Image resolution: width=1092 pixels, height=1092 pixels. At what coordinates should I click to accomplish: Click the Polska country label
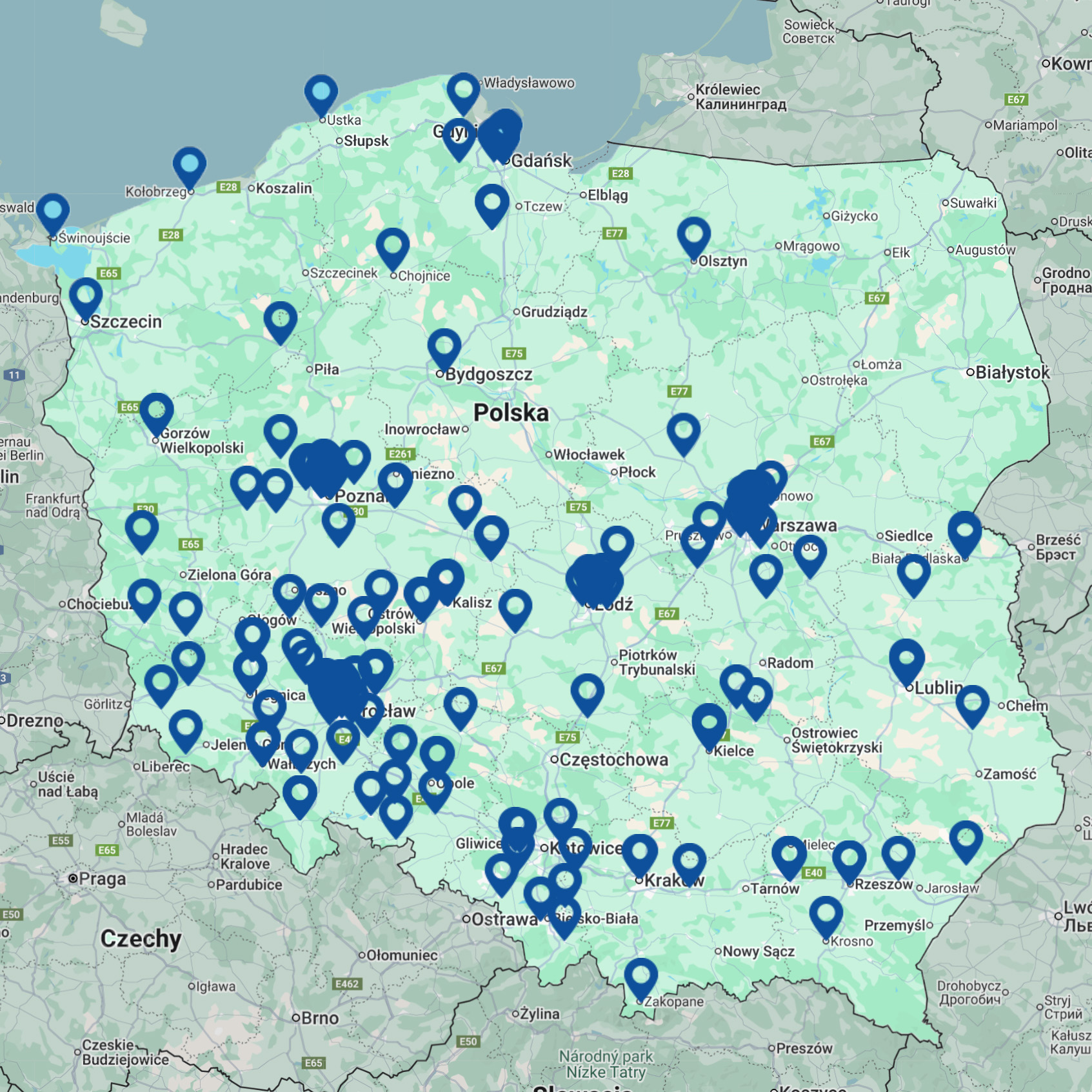click(x=511, y=413)
